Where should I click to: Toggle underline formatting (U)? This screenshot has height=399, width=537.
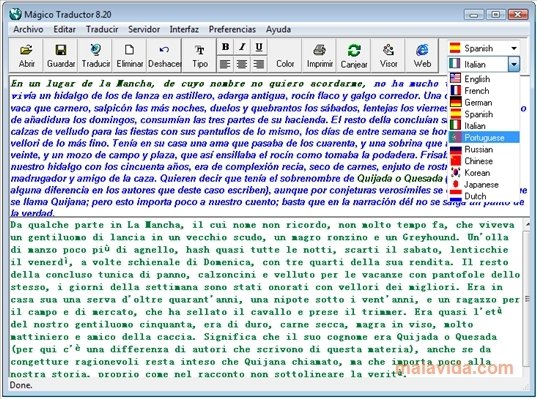(259, 47)
